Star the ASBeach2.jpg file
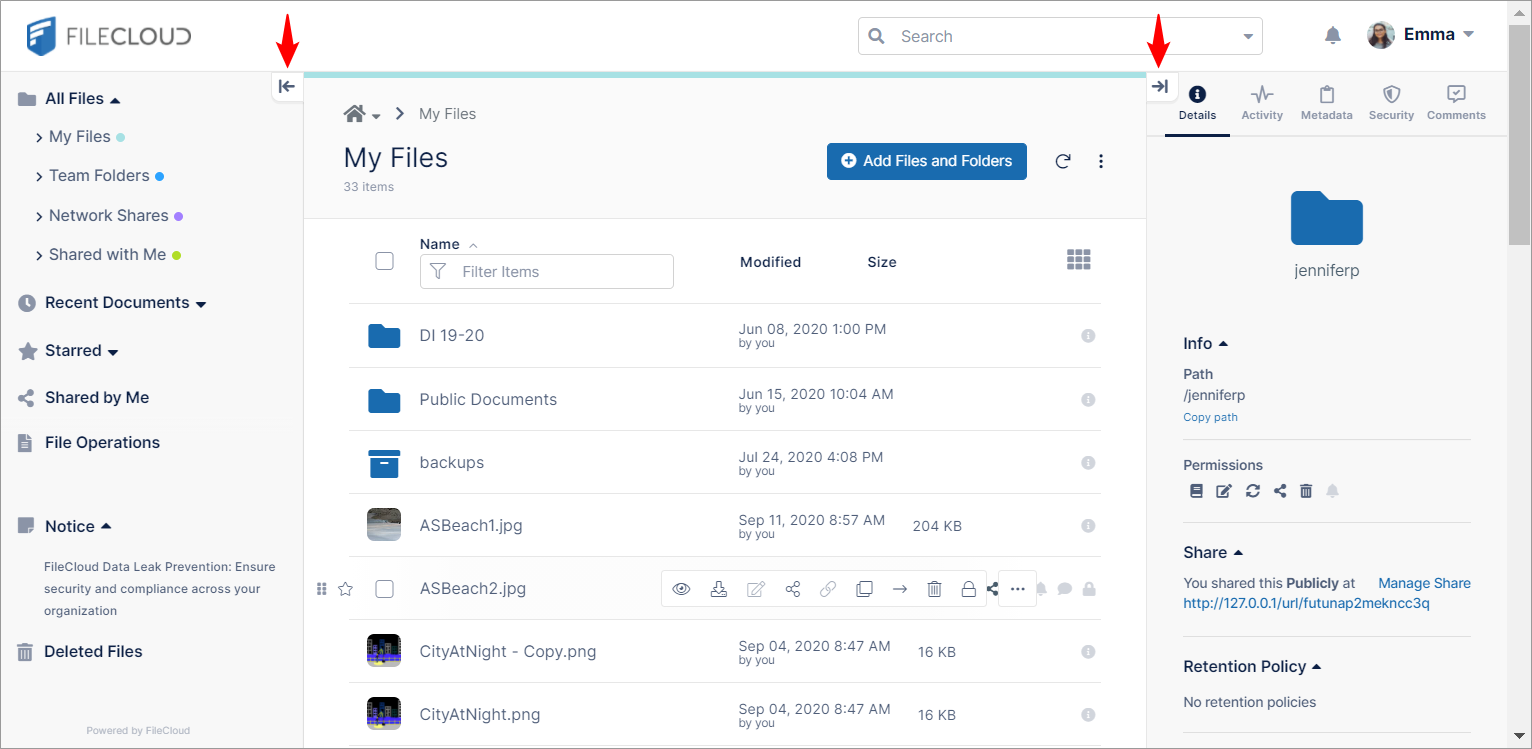The width and height of the screenshot is (1532, 749). point(346,589)
